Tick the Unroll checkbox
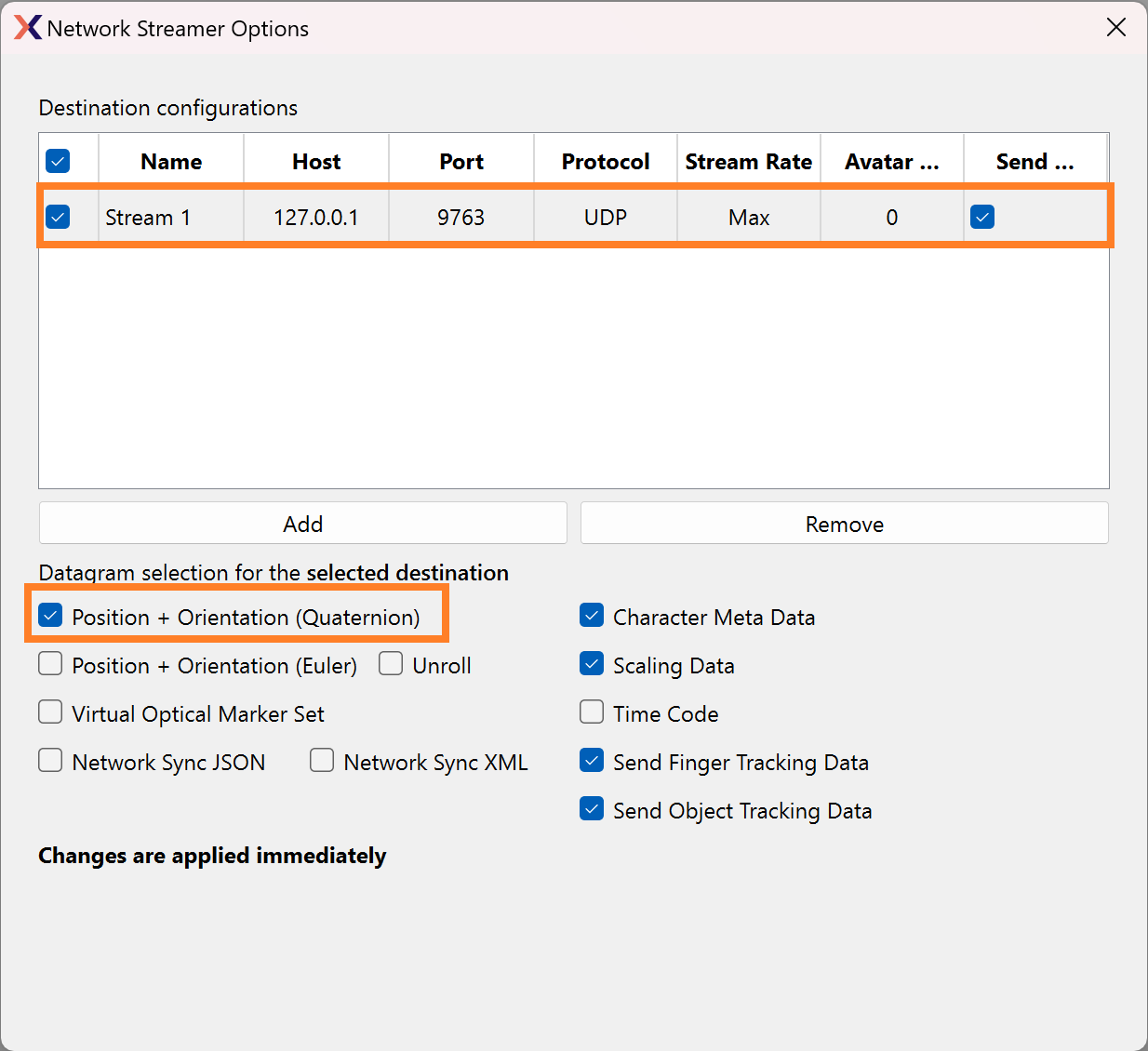1148x1051 pixels. [x=391, y=664]
